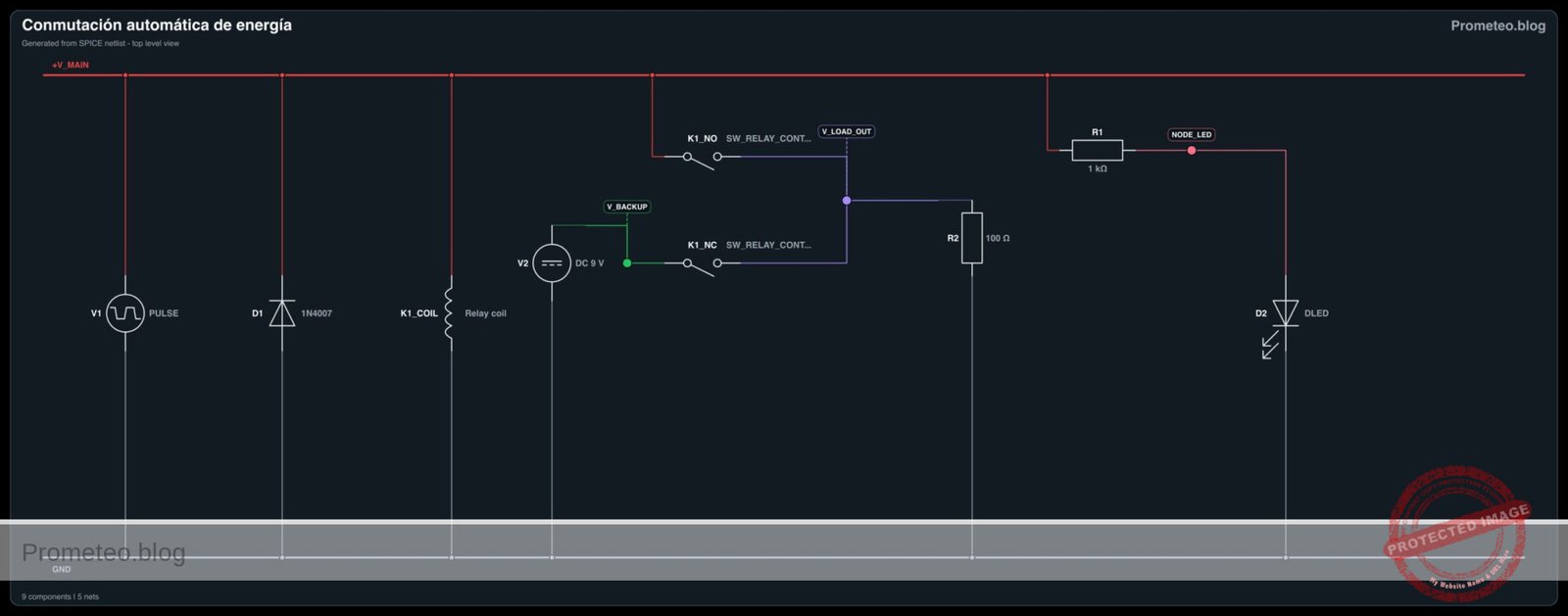
Task: Click the title Conmutación automática de energía
Action: pos(157,25)
